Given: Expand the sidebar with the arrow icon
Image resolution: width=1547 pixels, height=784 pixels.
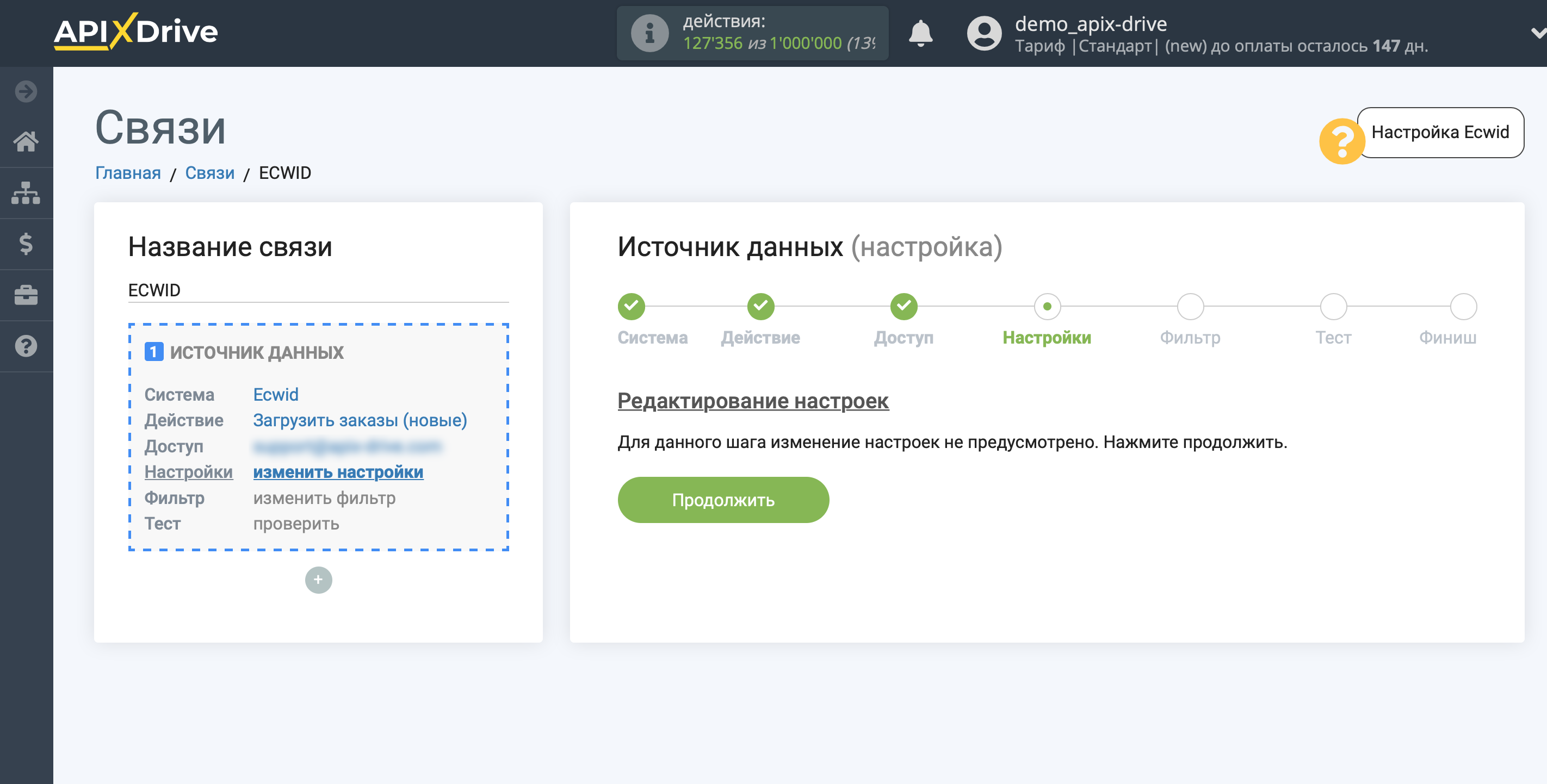Looking at the screenshot, I should 26,91.
